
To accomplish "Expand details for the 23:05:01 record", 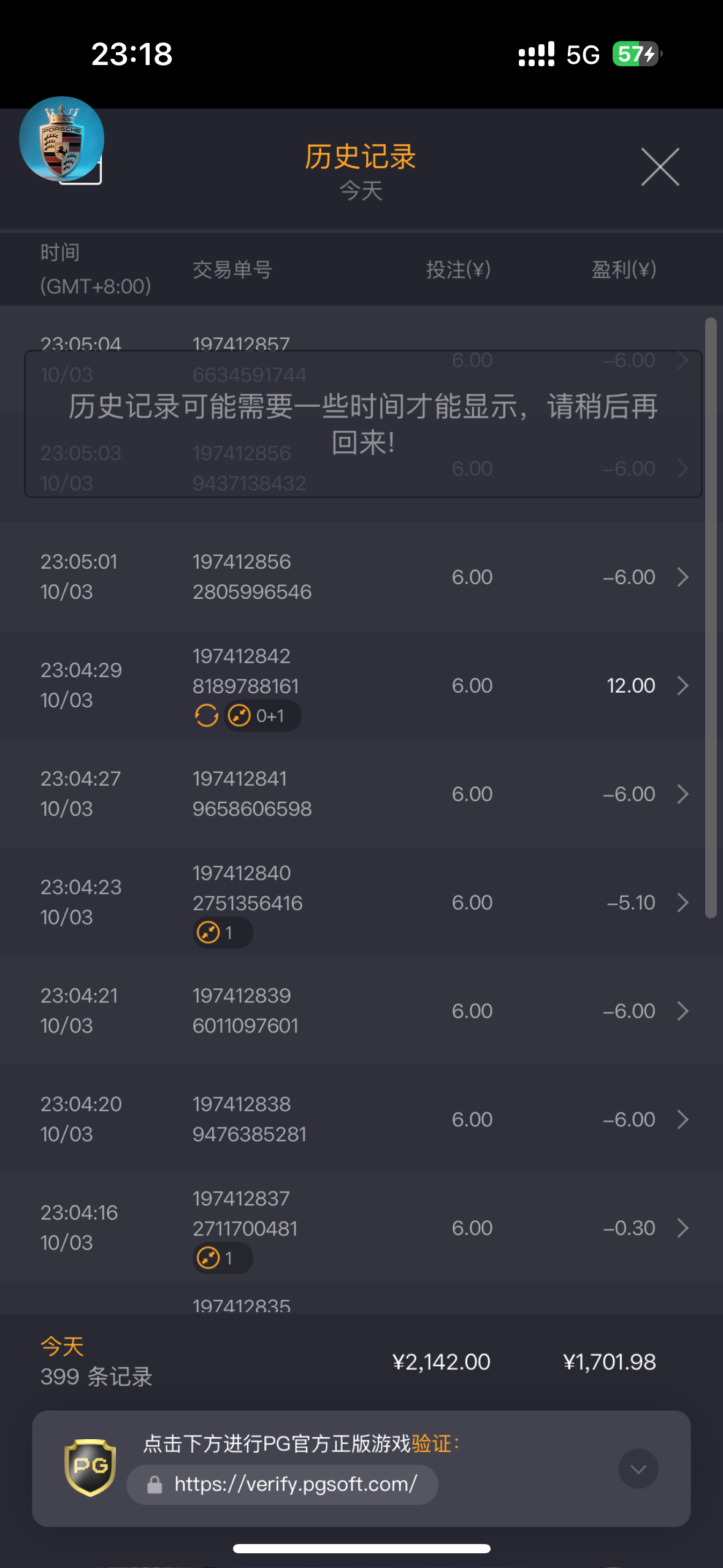I will pos(683,577).
